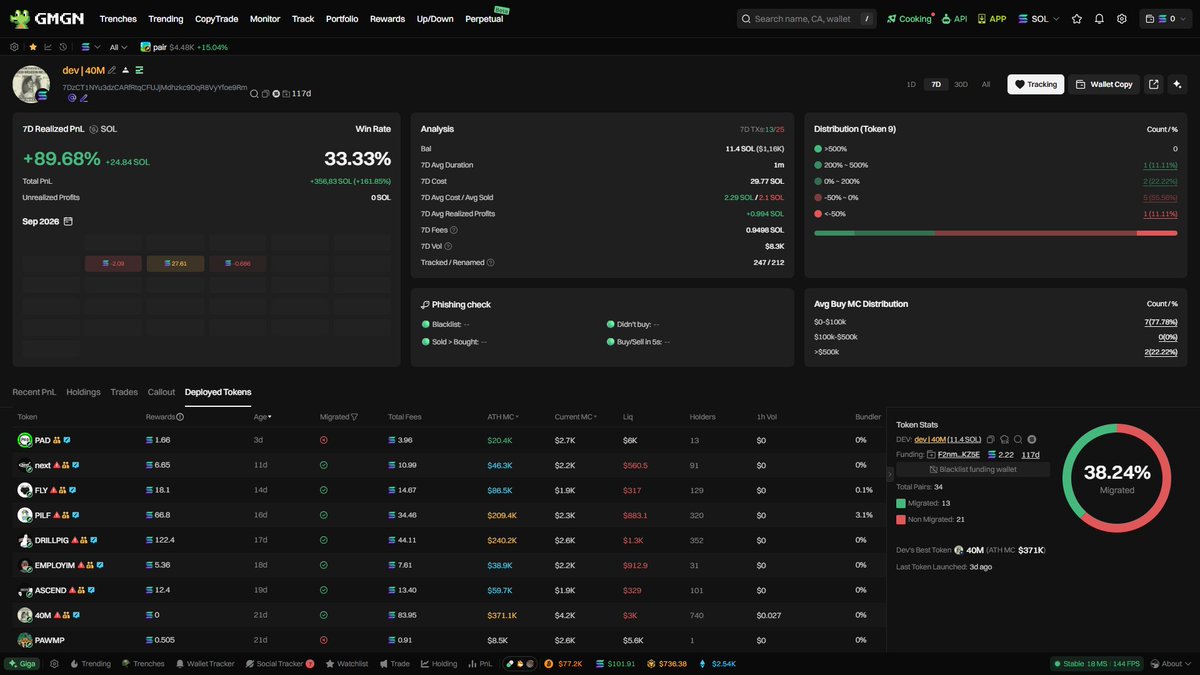
Task: Select the 30D time range
Action: 961,85
